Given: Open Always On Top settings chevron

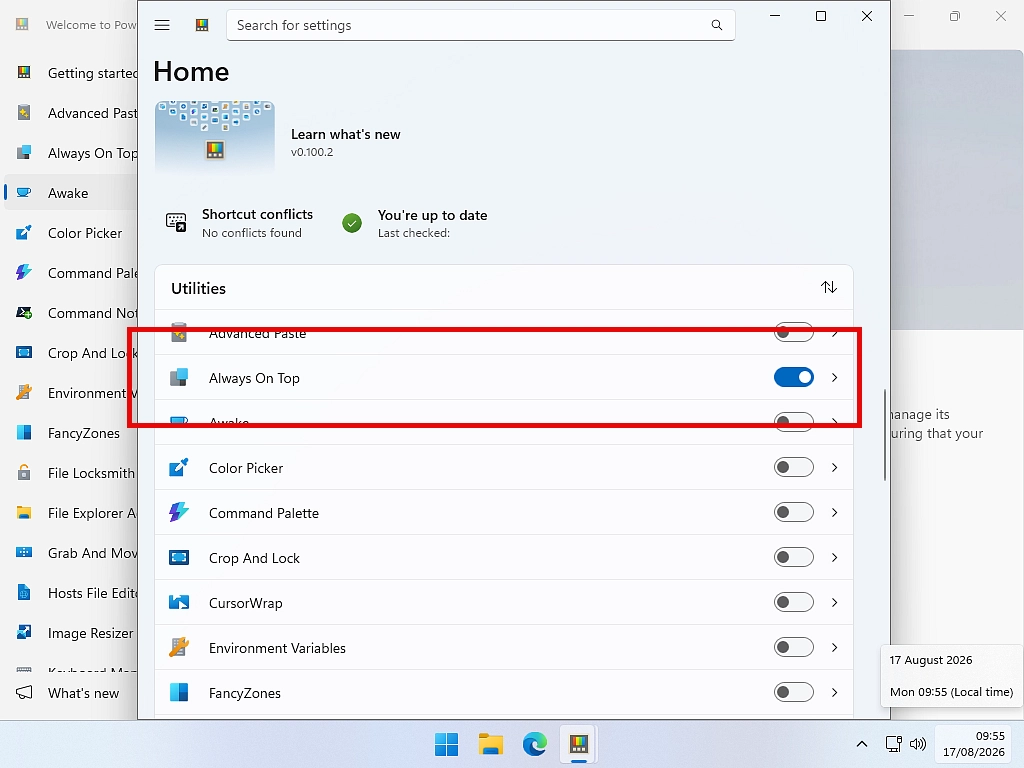Looking at the screenshot, I should click(835, 377).
